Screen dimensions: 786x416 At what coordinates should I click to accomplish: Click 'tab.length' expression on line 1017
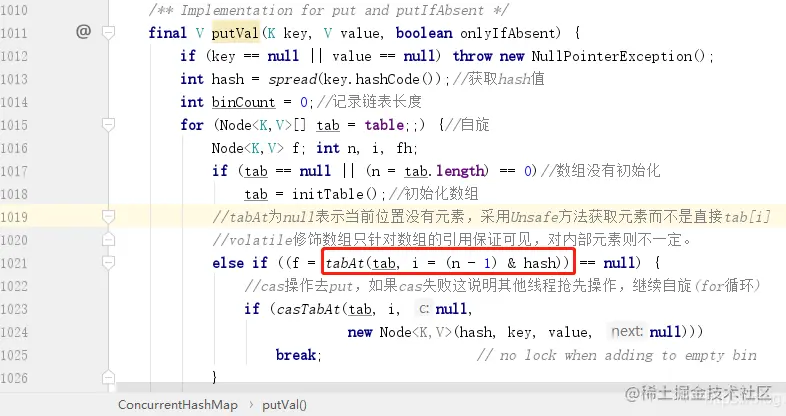445,171
